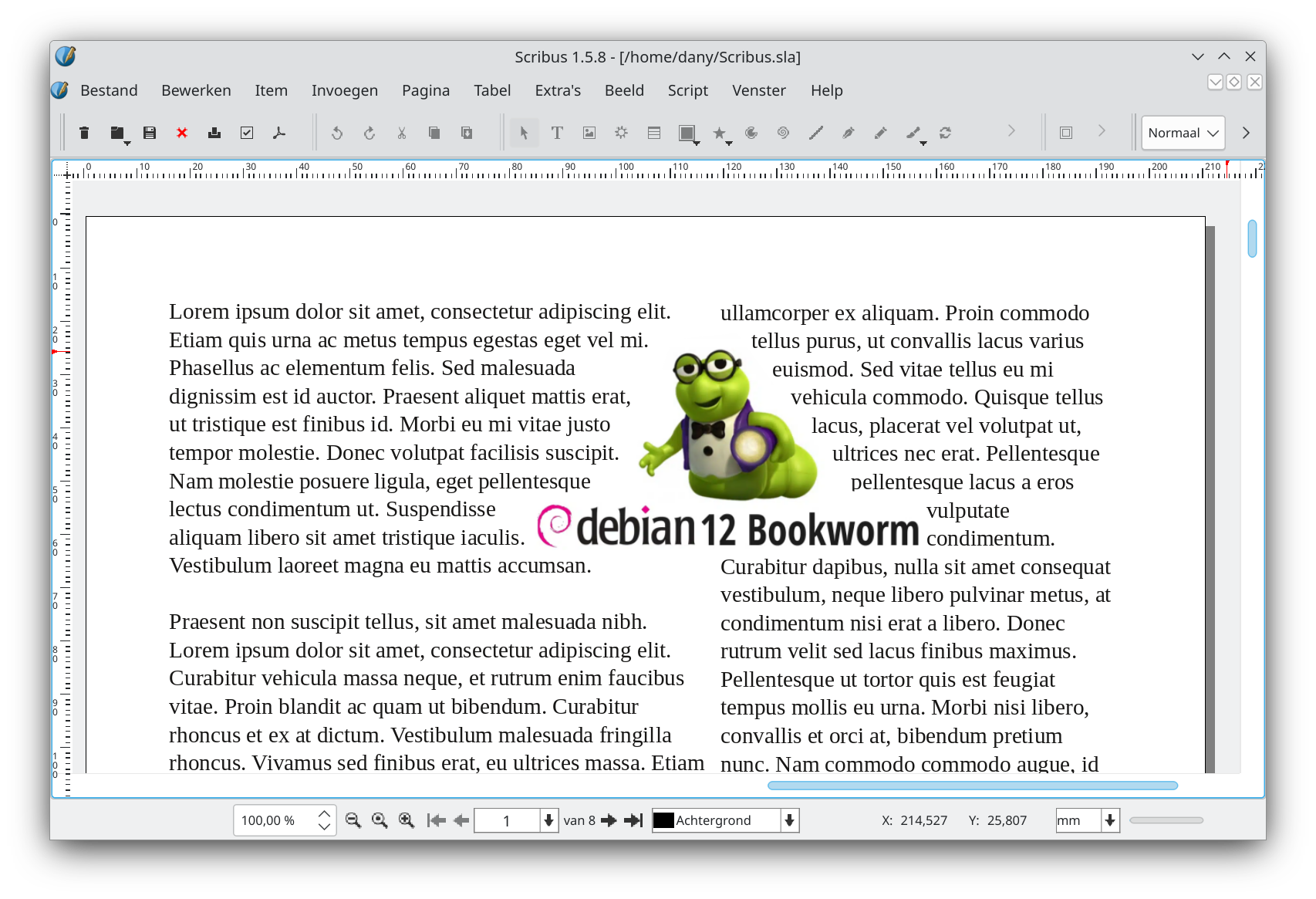Zoom out with minus magnifier
The image size is (1316, 899).
pyautogui.click(x=353, y=820)
